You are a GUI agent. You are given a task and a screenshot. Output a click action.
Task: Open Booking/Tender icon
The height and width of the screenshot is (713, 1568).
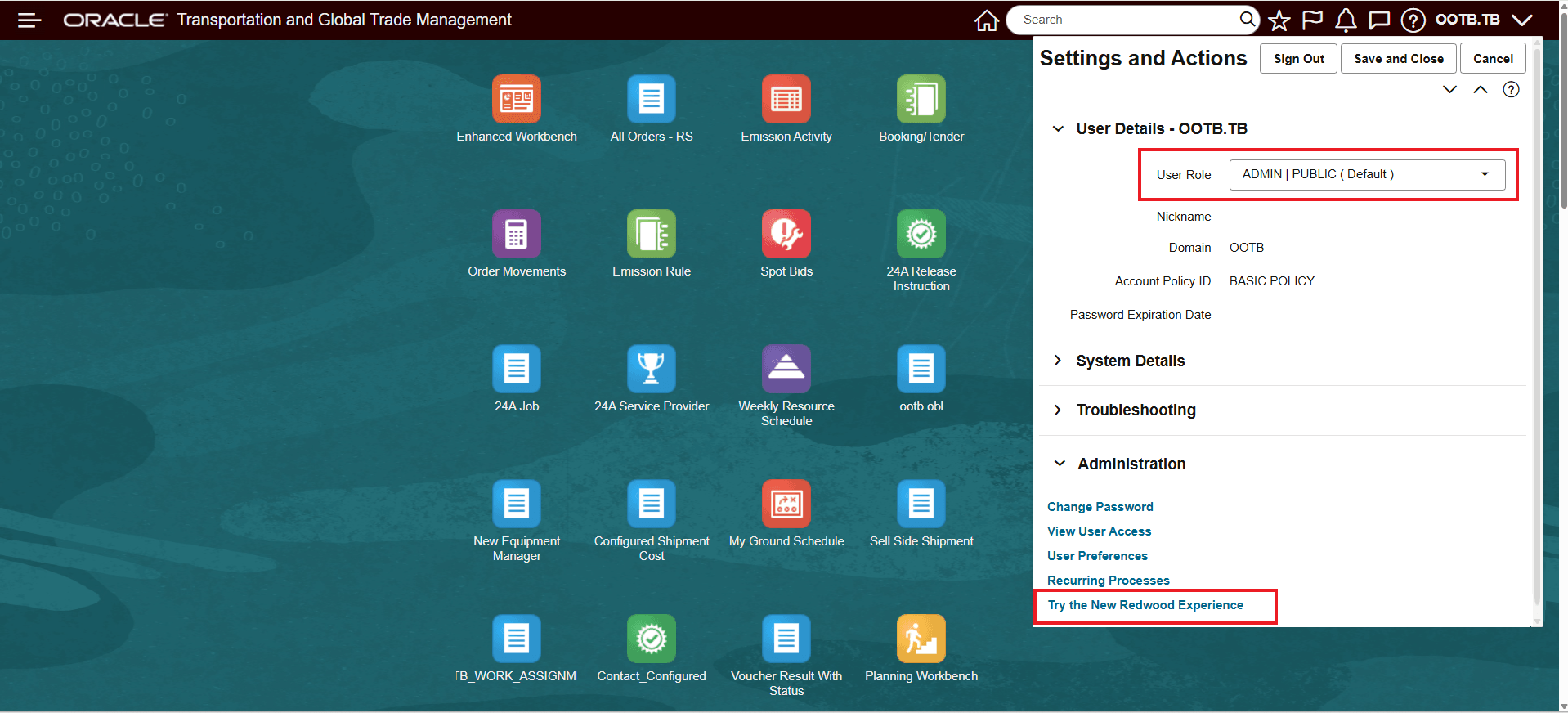921,99
